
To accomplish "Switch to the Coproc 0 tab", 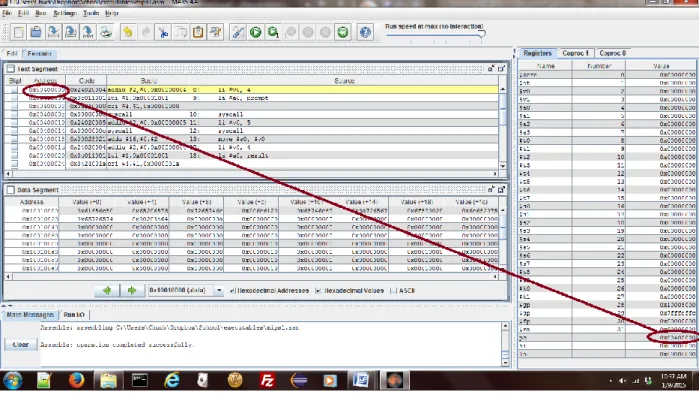I will 613,53.
